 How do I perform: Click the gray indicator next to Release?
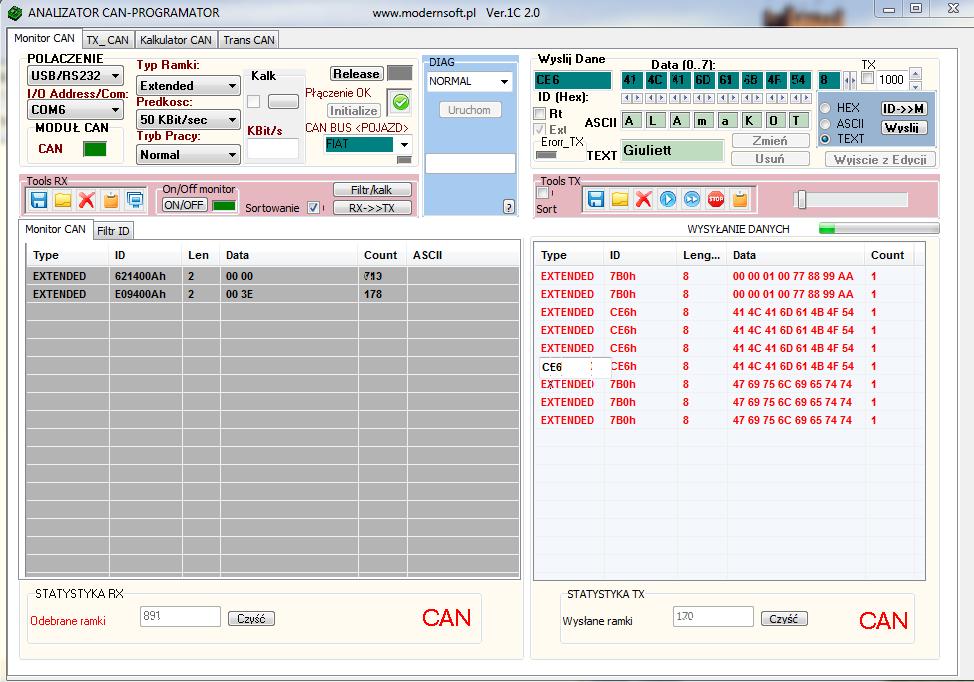[399, 73]
